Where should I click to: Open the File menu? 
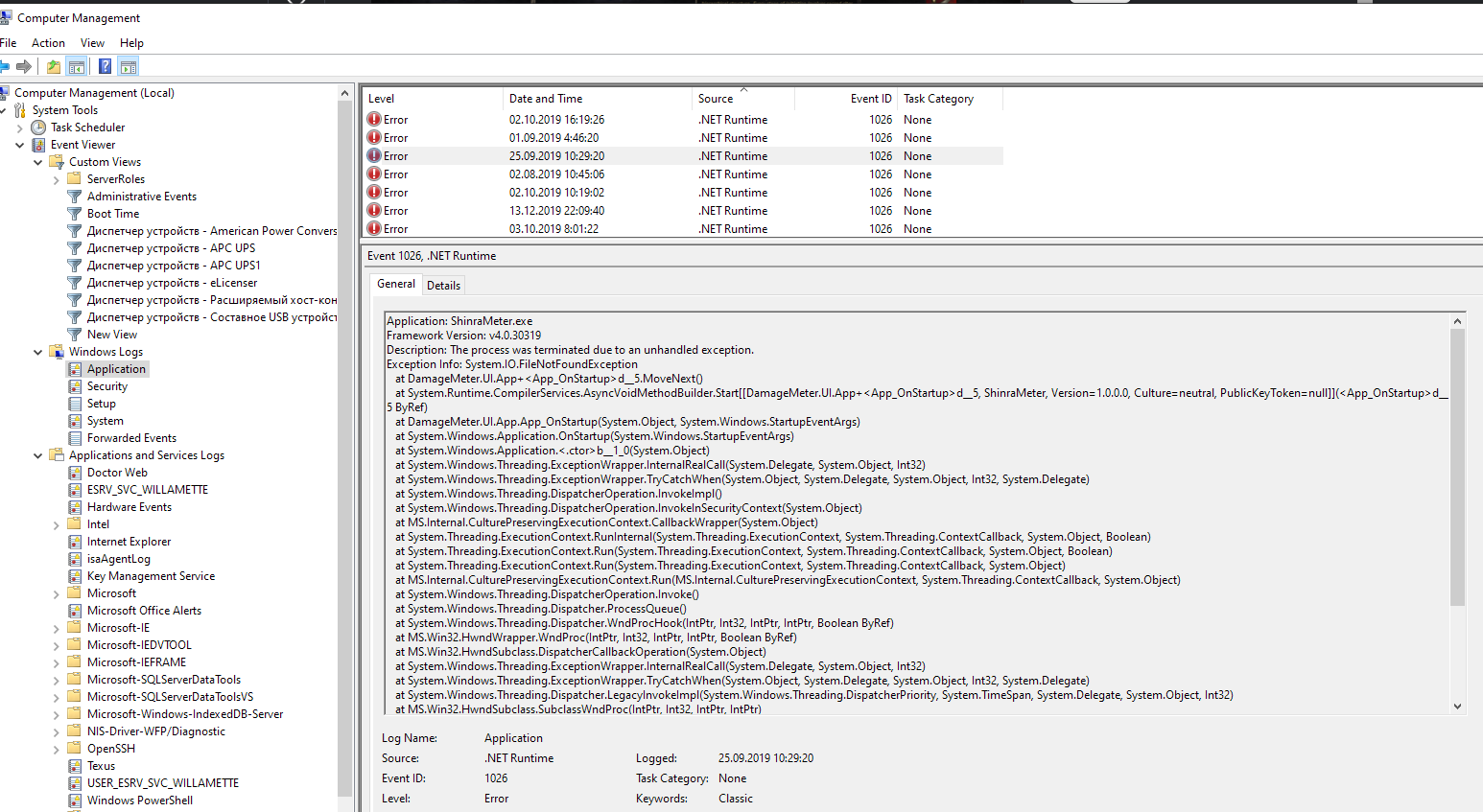point(9,43)
